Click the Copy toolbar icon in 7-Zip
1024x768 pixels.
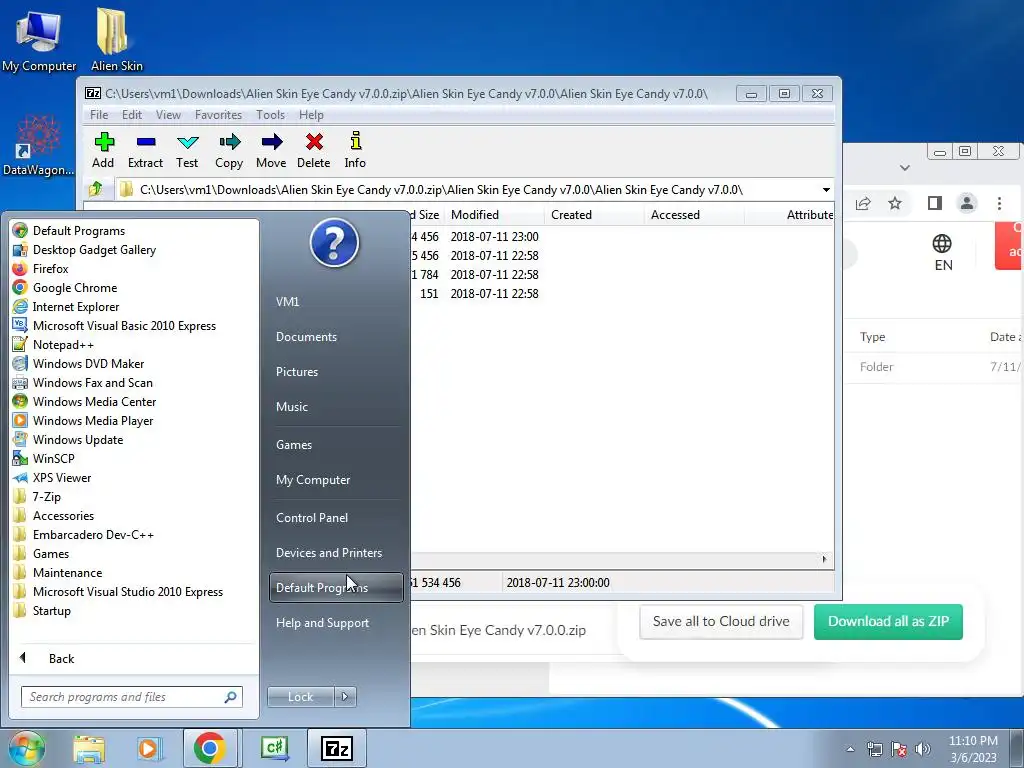click(x=229, y=150)
